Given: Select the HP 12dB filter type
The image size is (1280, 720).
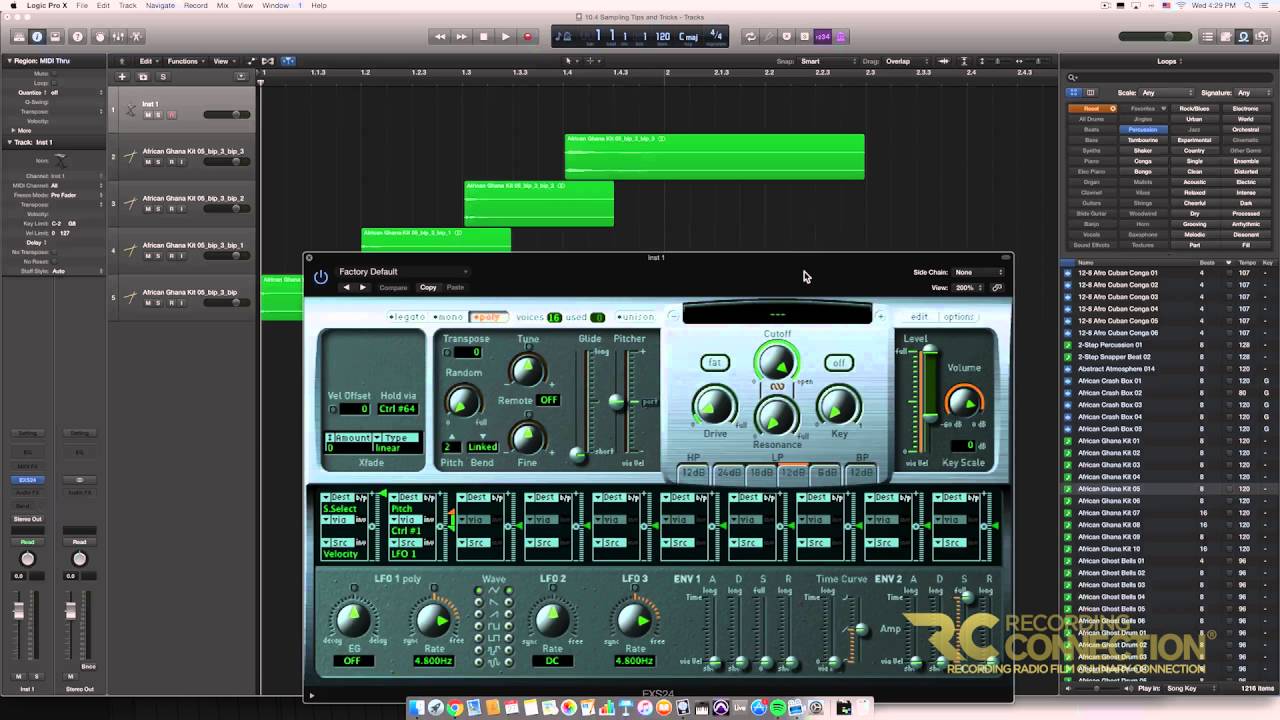Looking at the screenshot, I should 692,472.
